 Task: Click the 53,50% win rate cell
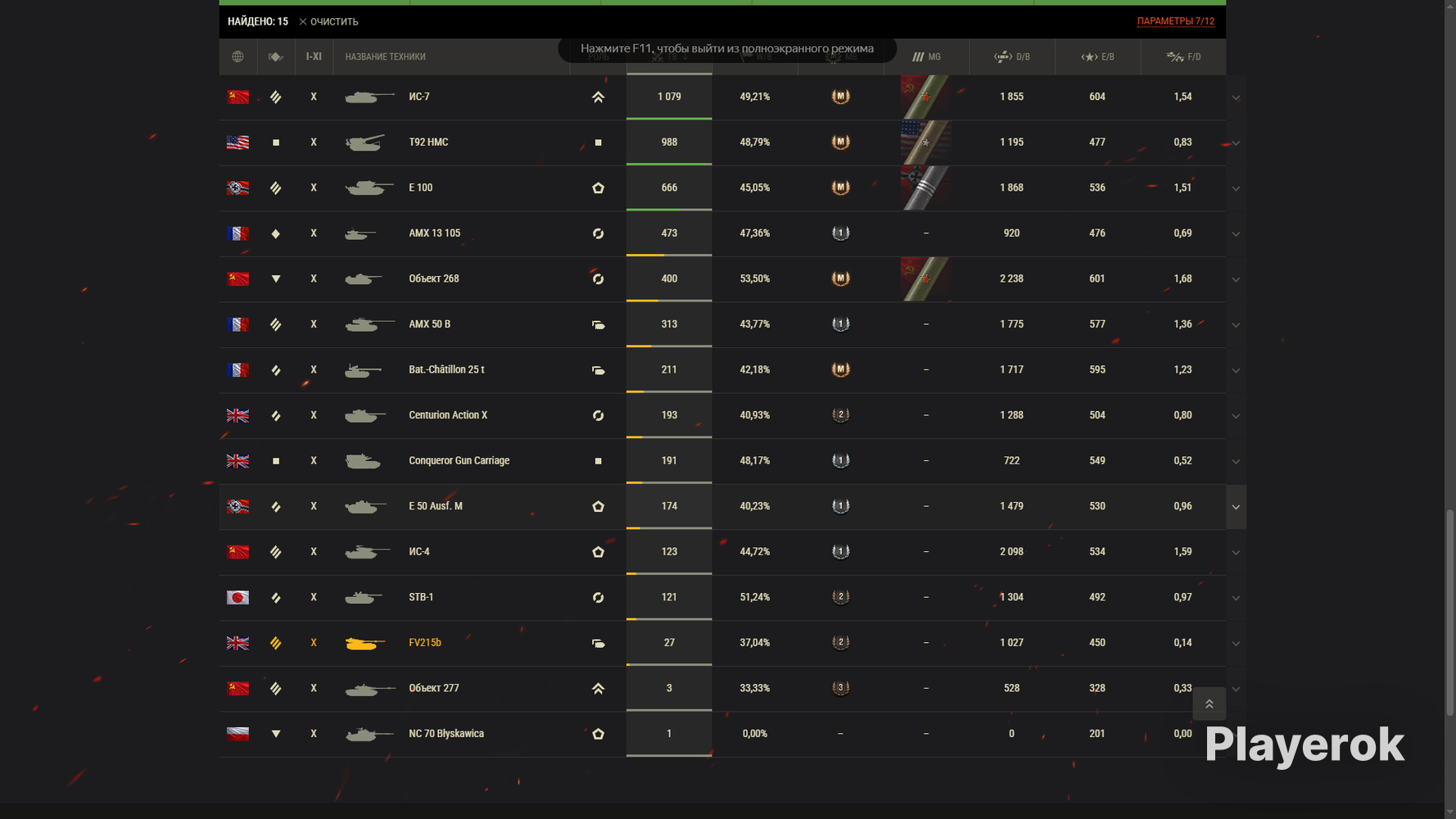click(x=754, y=278)
